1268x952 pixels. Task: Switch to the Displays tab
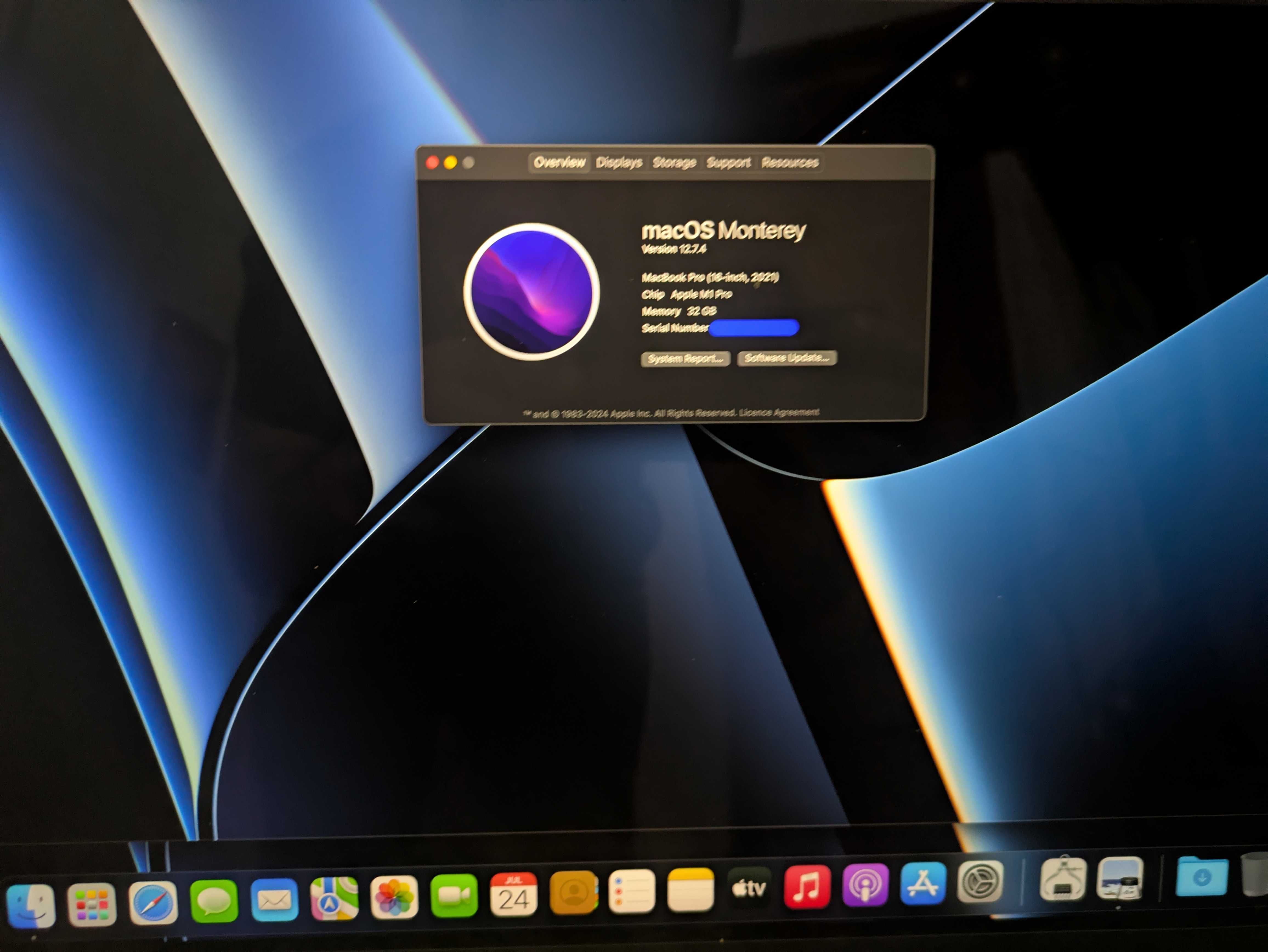click(x=619, y=163)
